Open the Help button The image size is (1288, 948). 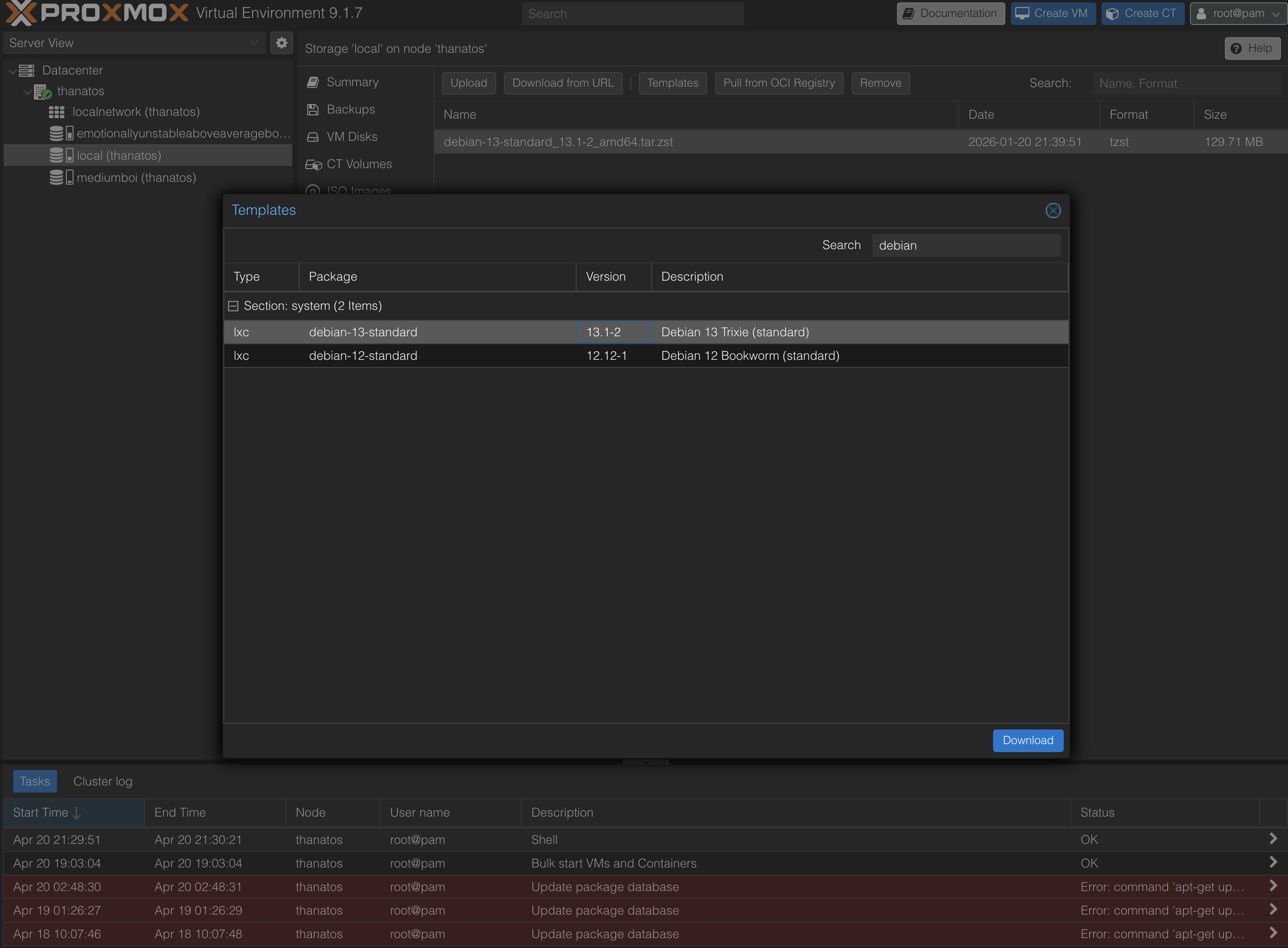point(1252,48)
